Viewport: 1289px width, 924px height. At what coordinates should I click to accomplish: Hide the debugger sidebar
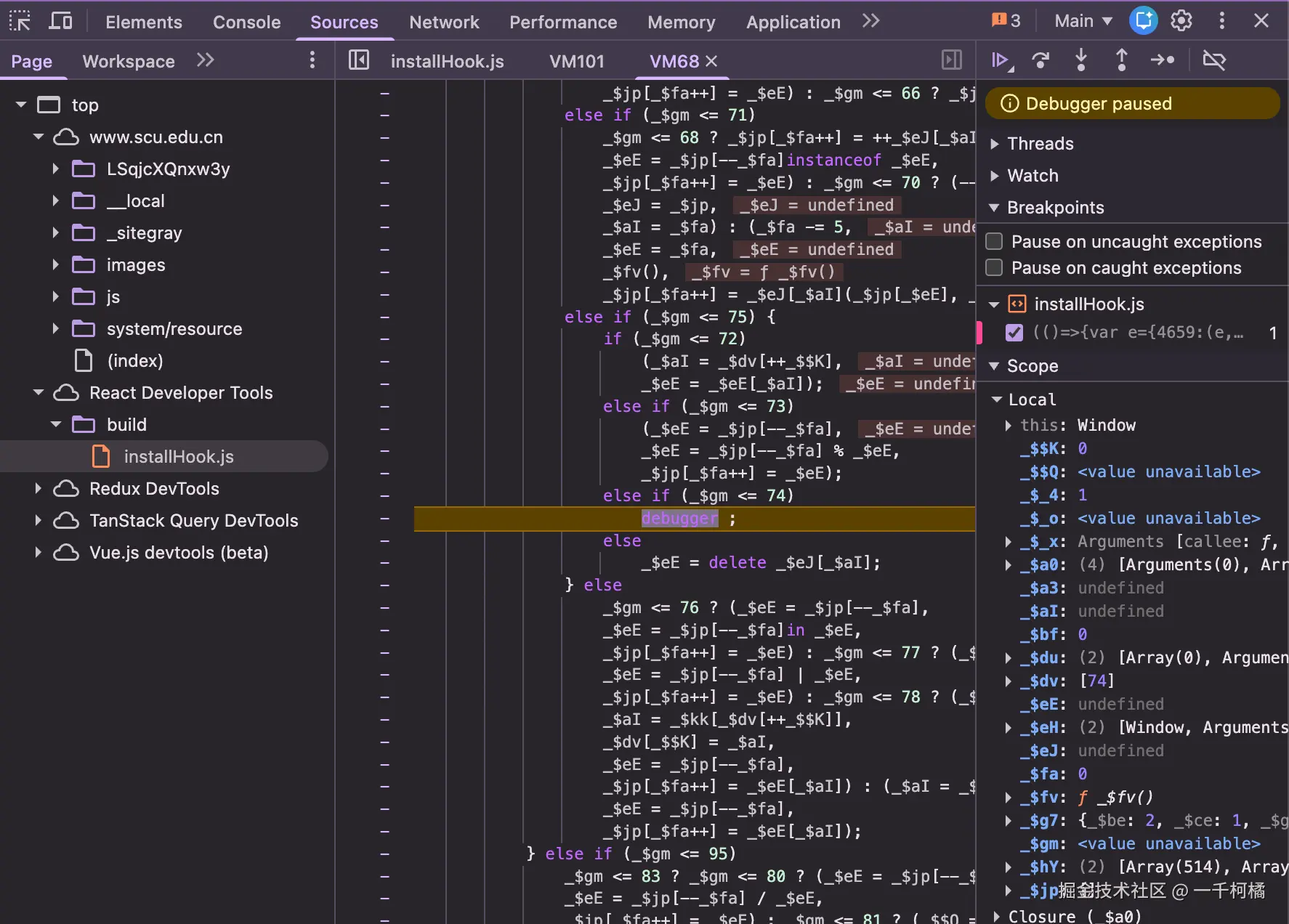tap(951, 60)
